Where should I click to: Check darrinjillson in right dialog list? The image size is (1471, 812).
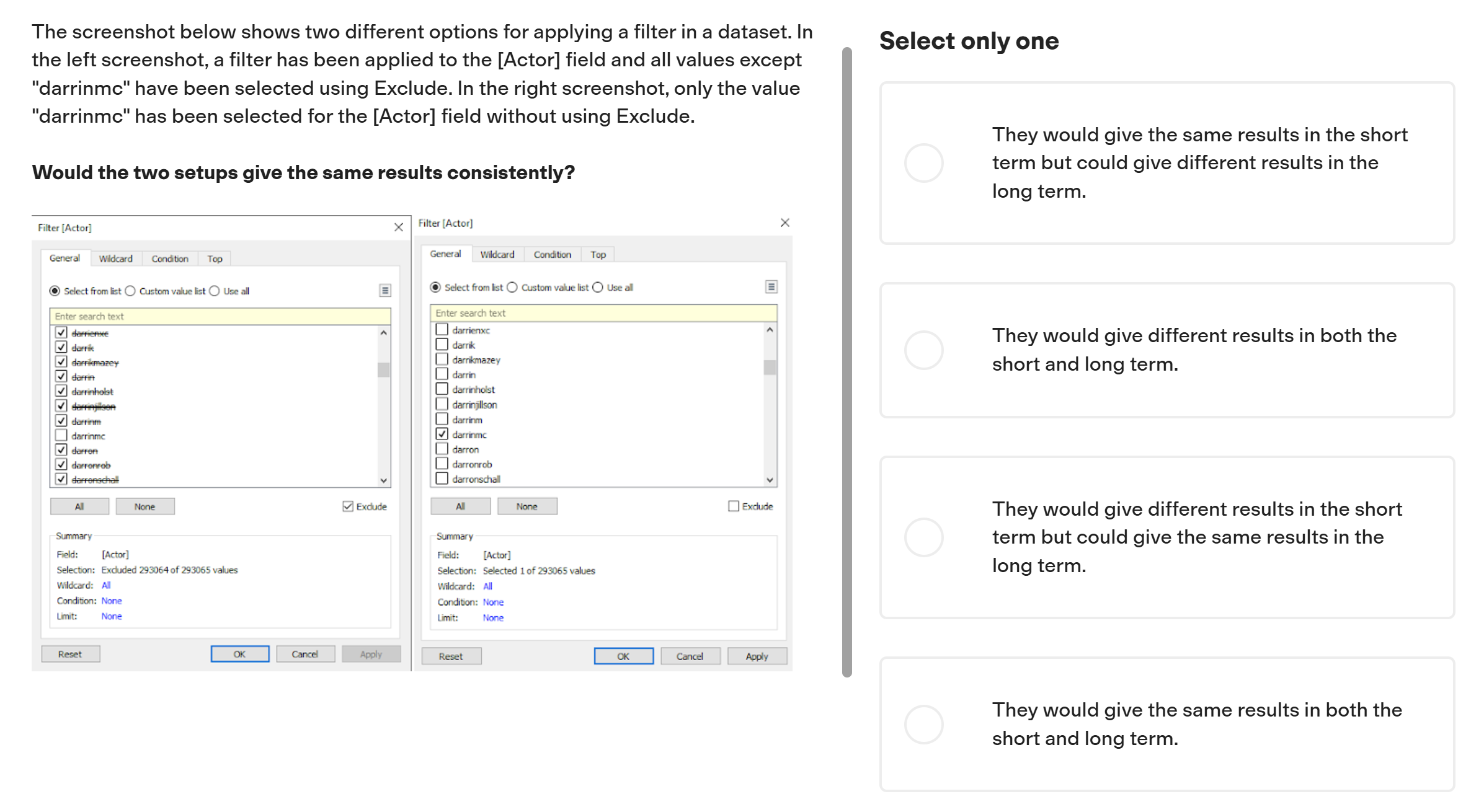(x=442, y=404)
